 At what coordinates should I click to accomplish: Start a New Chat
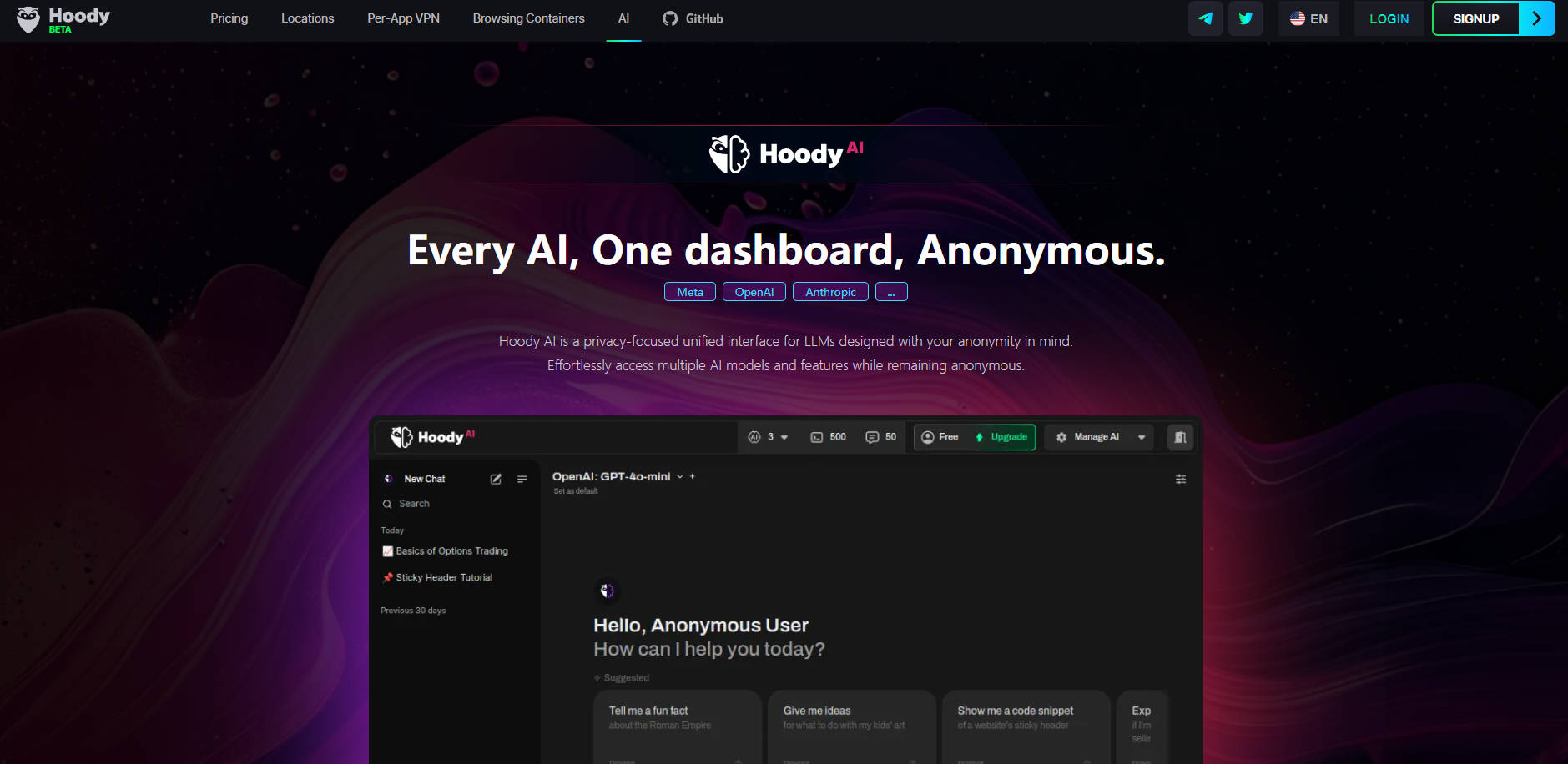pos(424,479)
